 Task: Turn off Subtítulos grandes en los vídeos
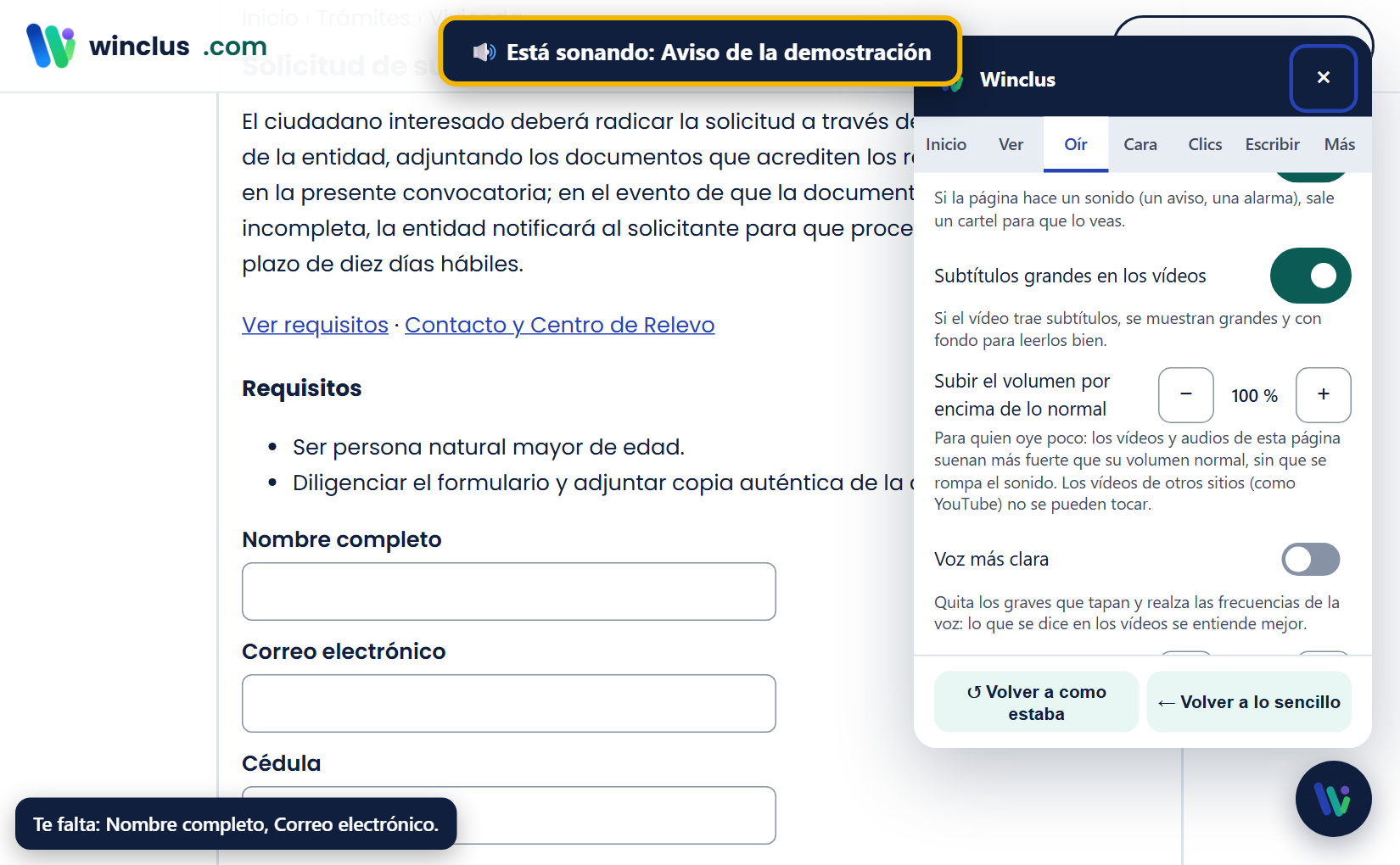pos(1310,276)
